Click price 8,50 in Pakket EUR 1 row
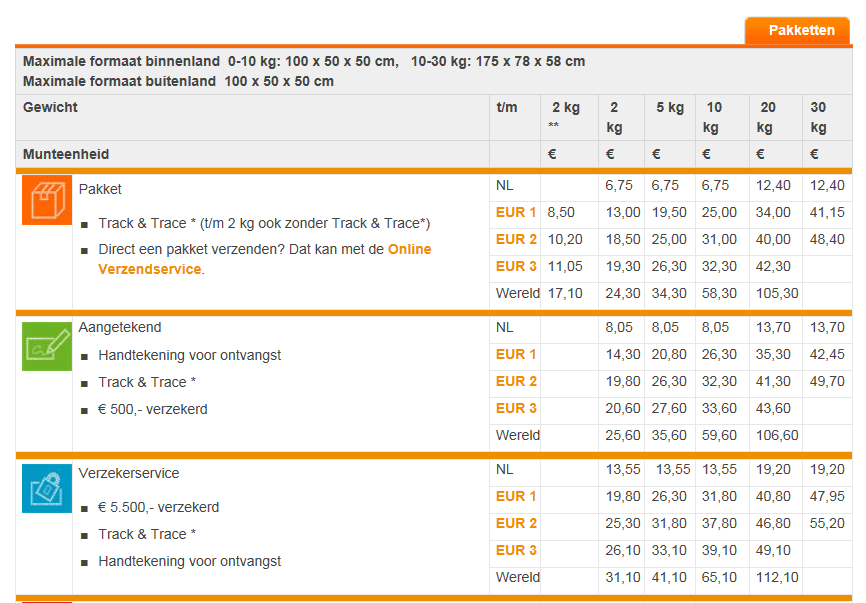866x603 pixels. pos(561,213)
